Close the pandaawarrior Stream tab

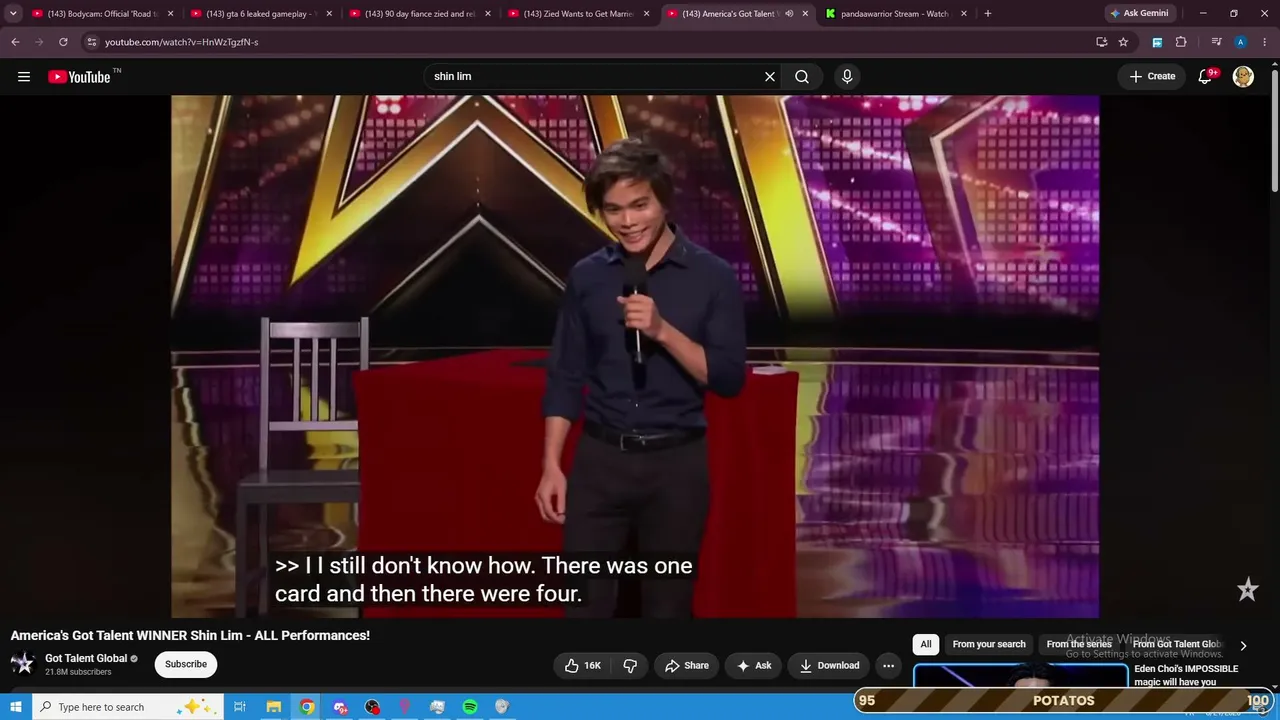tap(964, 14)
